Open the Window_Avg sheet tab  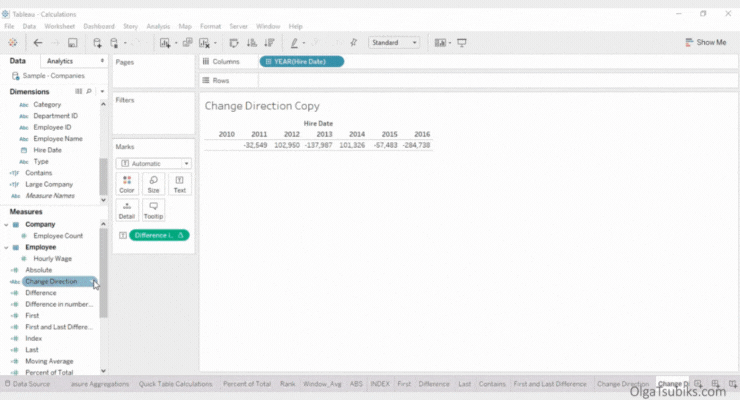(x=322, y=384)
